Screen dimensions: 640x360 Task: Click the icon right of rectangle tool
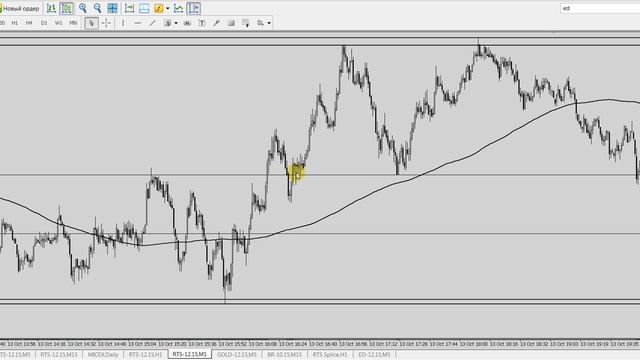[x=245, y=23]
